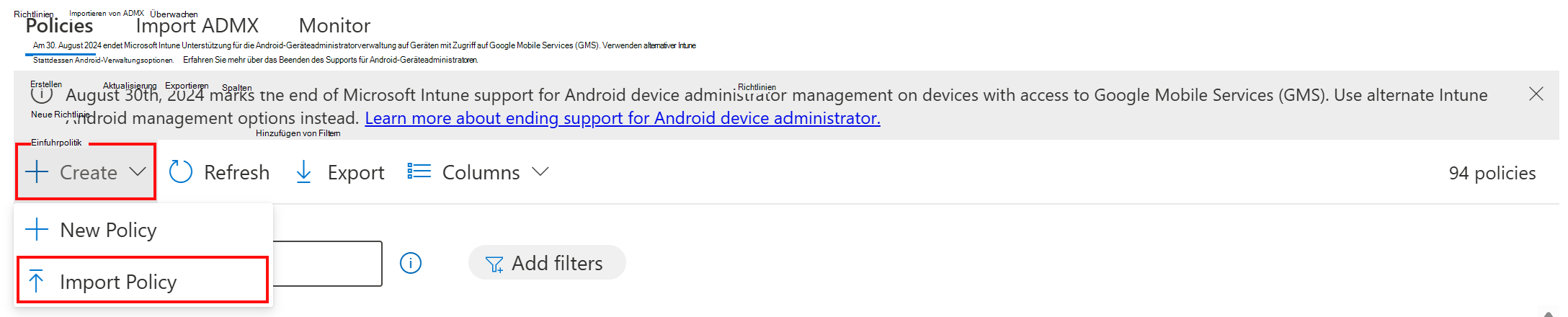Viewport: 1568px width, 317px height.
Task: Expand the Columns dropdown chevron
Action: click(x=540, y=171)
